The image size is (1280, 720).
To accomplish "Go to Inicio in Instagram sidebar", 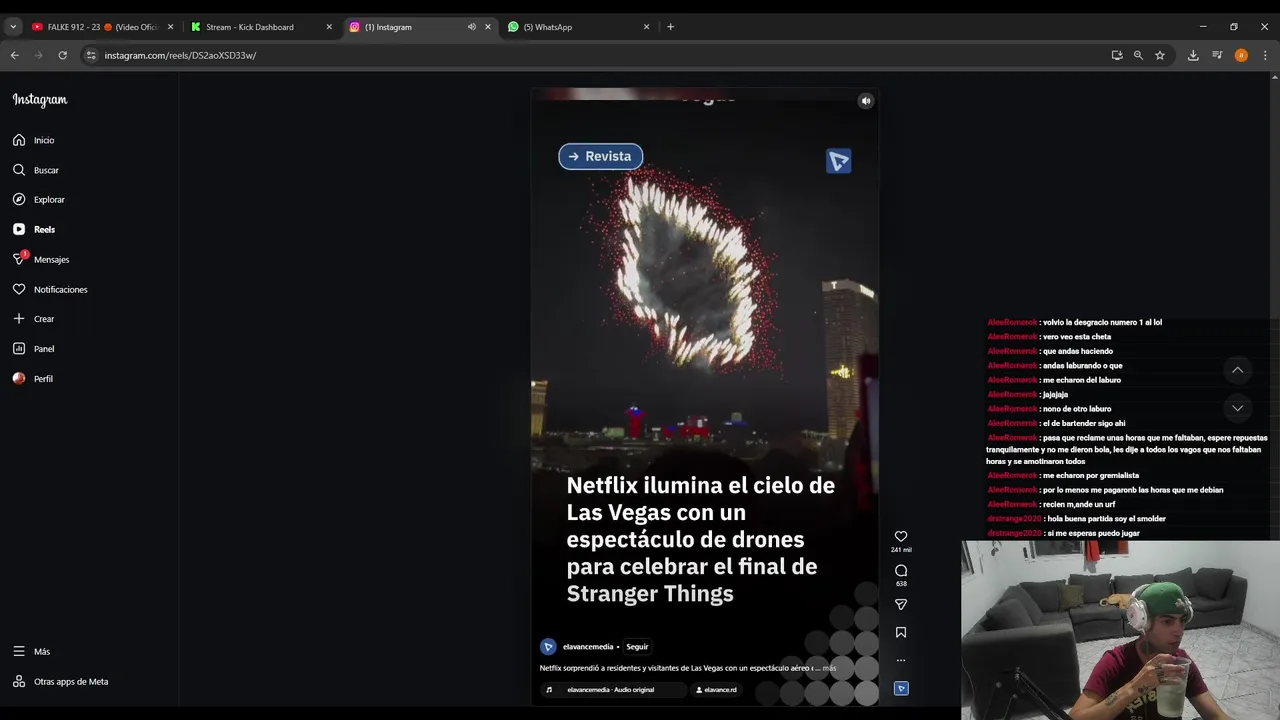I will pyautogui.click(x=34, y=140).
